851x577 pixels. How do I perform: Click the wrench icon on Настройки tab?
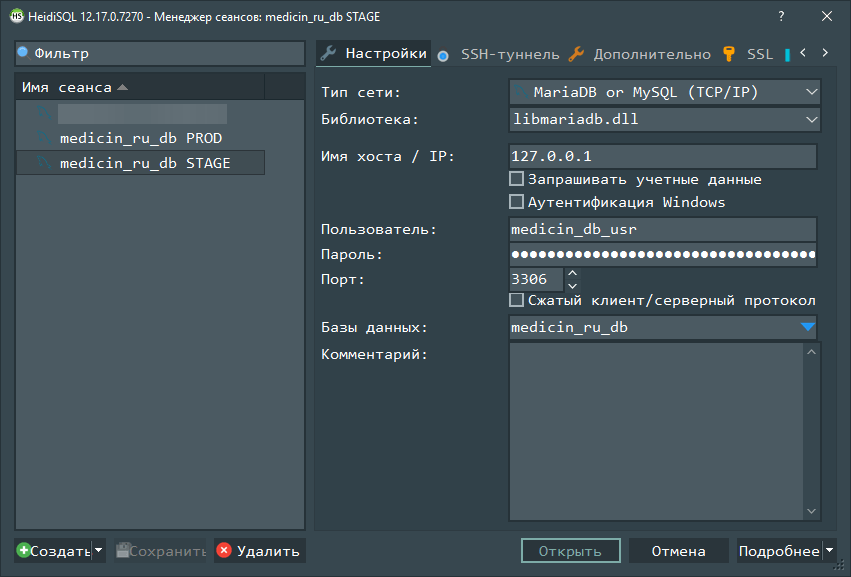tap(328, 53)
